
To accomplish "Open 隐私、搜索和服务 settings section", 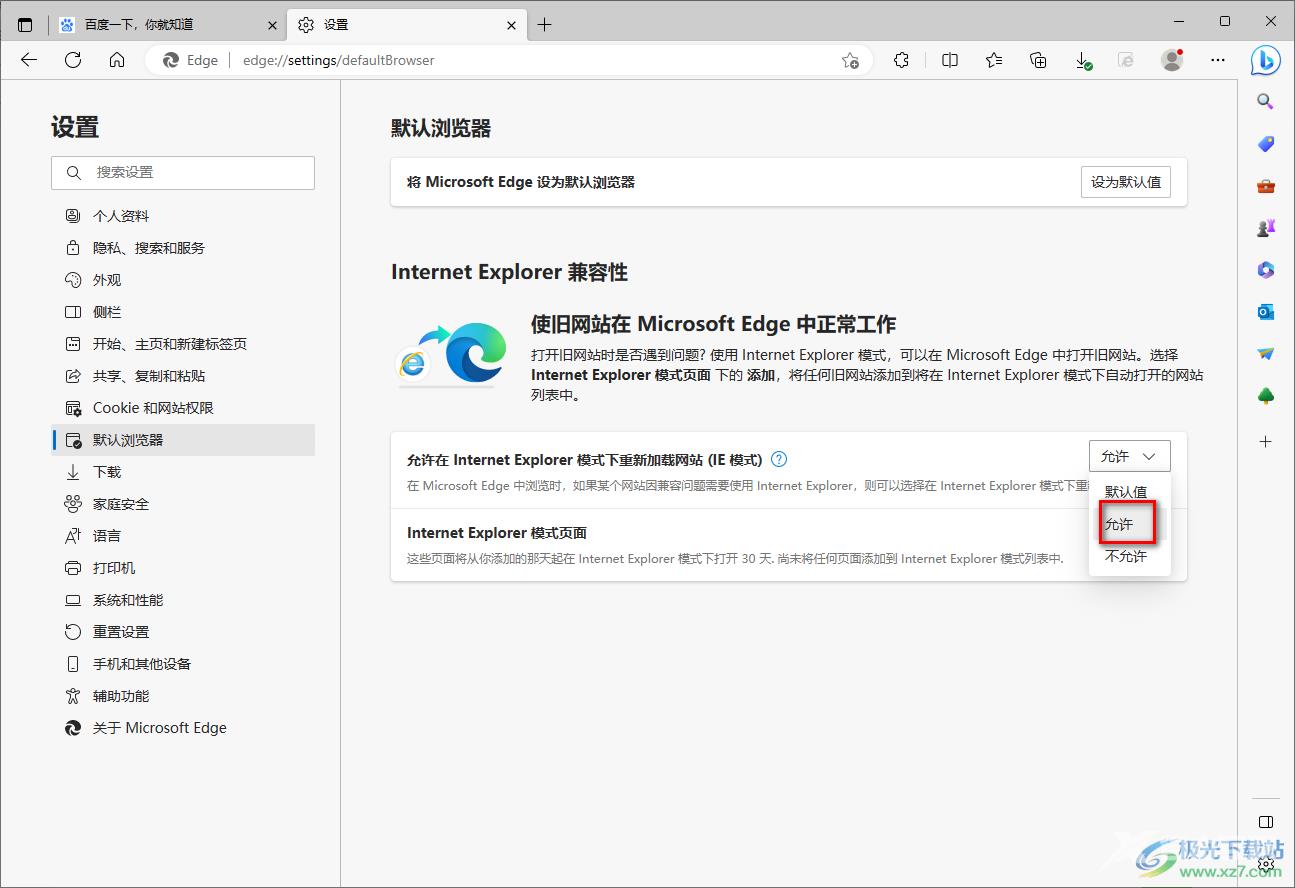I will point(183,248).
